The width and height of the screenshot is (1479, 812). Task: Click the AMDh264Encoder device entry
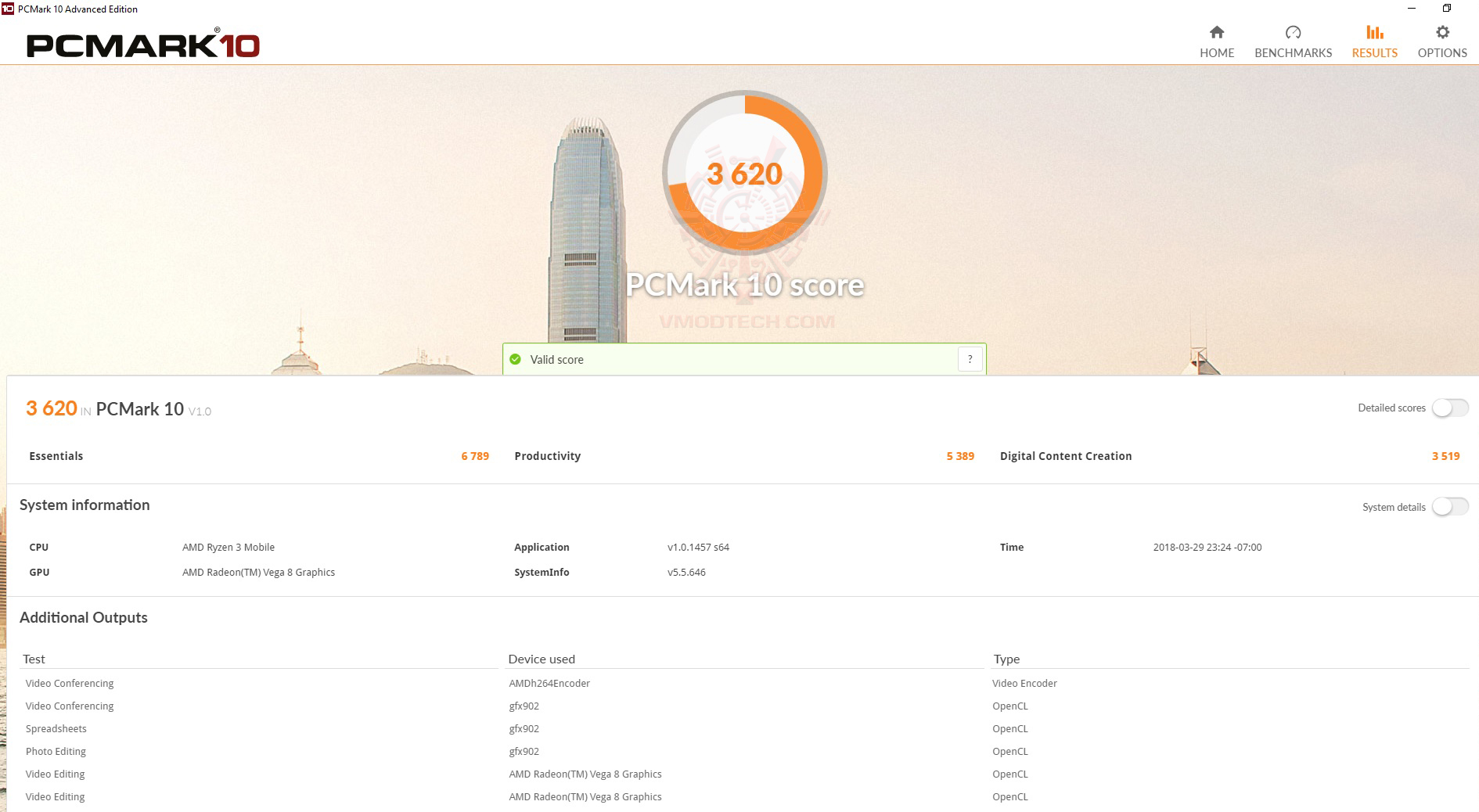549,683
